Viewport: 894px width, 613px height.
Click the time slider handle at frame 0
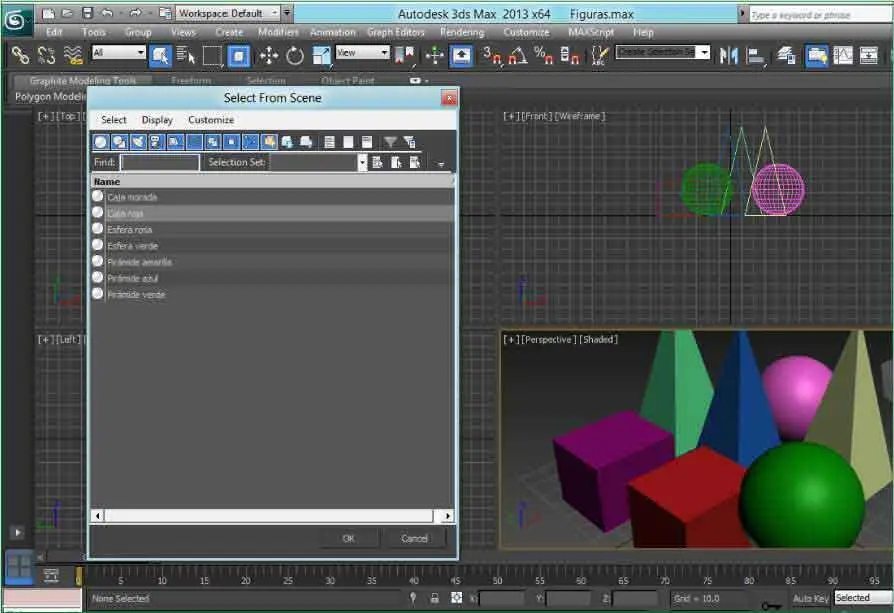[79, 576]
